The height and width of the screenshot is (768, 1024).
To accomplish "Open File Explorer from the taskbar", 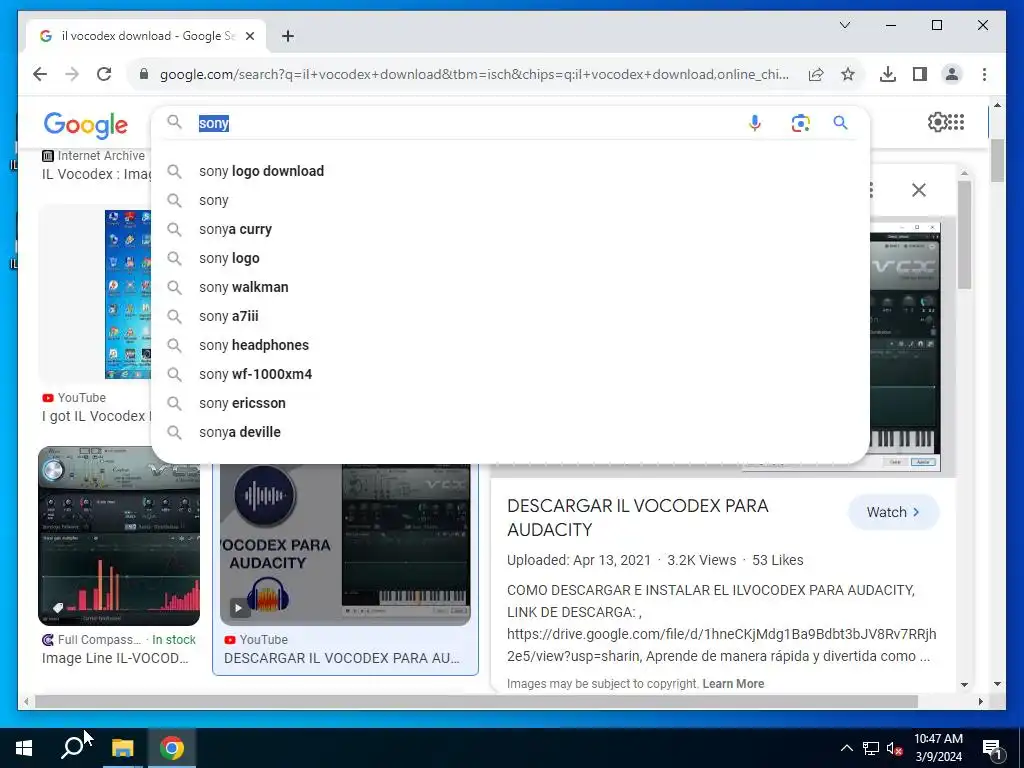I will pyautogui.click(x=122, y=748).
